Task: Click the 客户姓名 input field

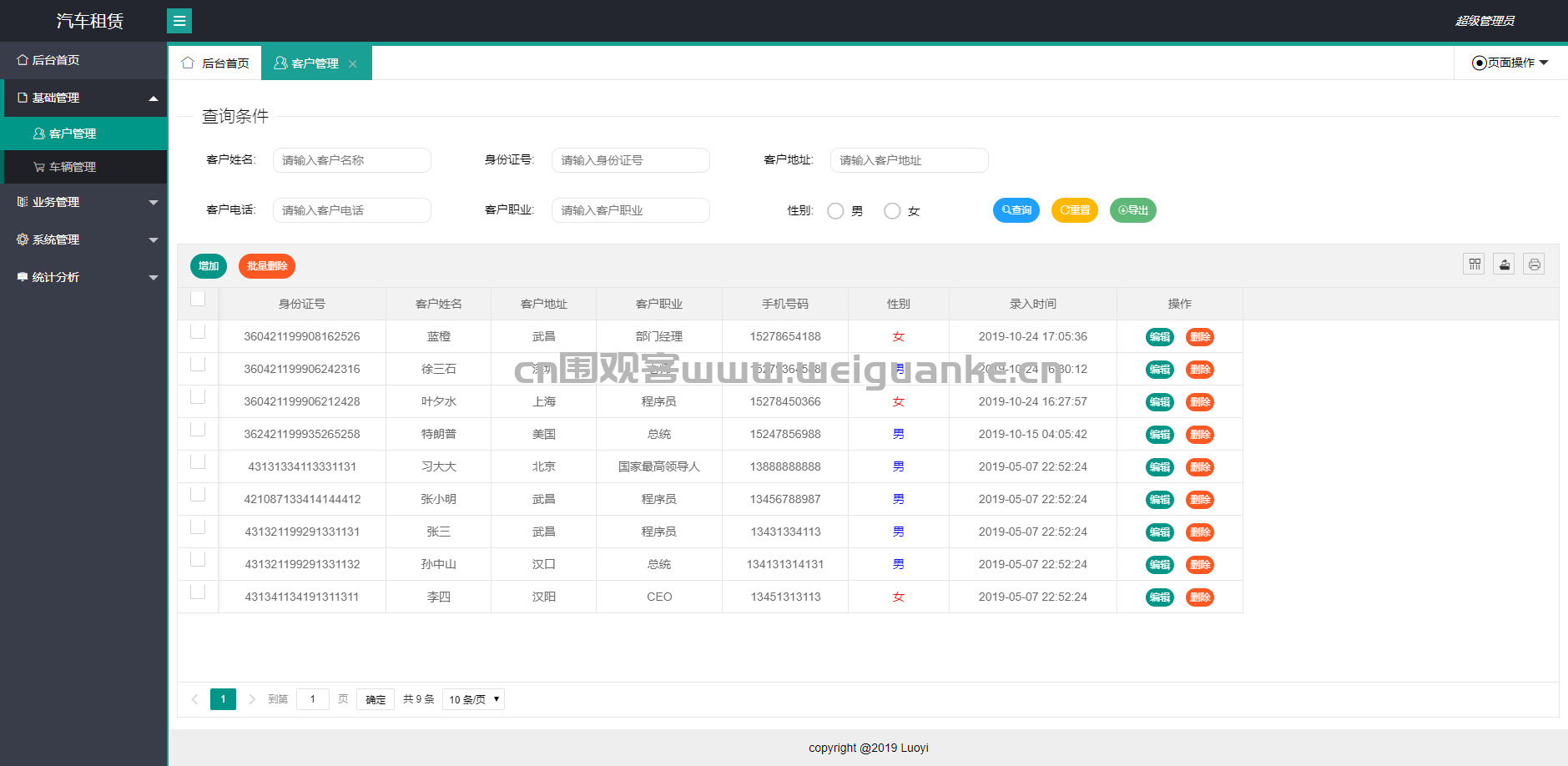Action: point(352,160)
